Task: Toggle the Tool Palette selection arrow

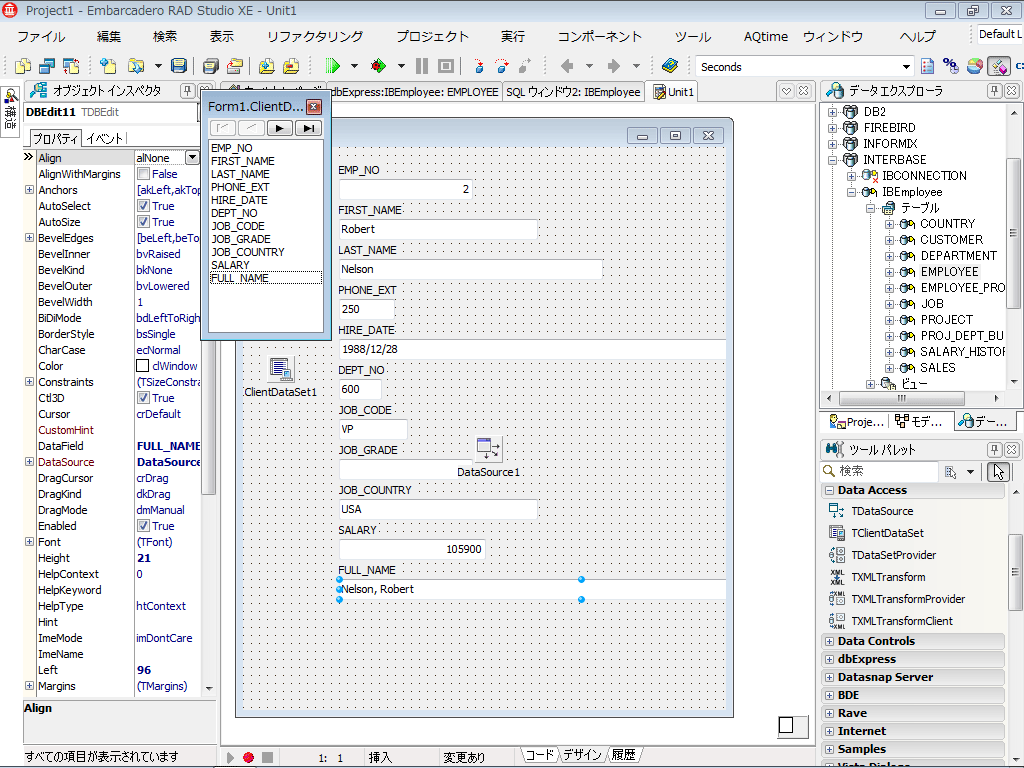Action: click(999, 471)
